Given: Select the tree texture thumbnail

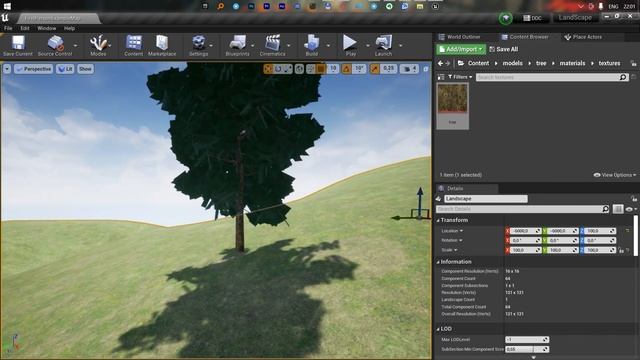Looking at the screenshot, I should 453,106.
